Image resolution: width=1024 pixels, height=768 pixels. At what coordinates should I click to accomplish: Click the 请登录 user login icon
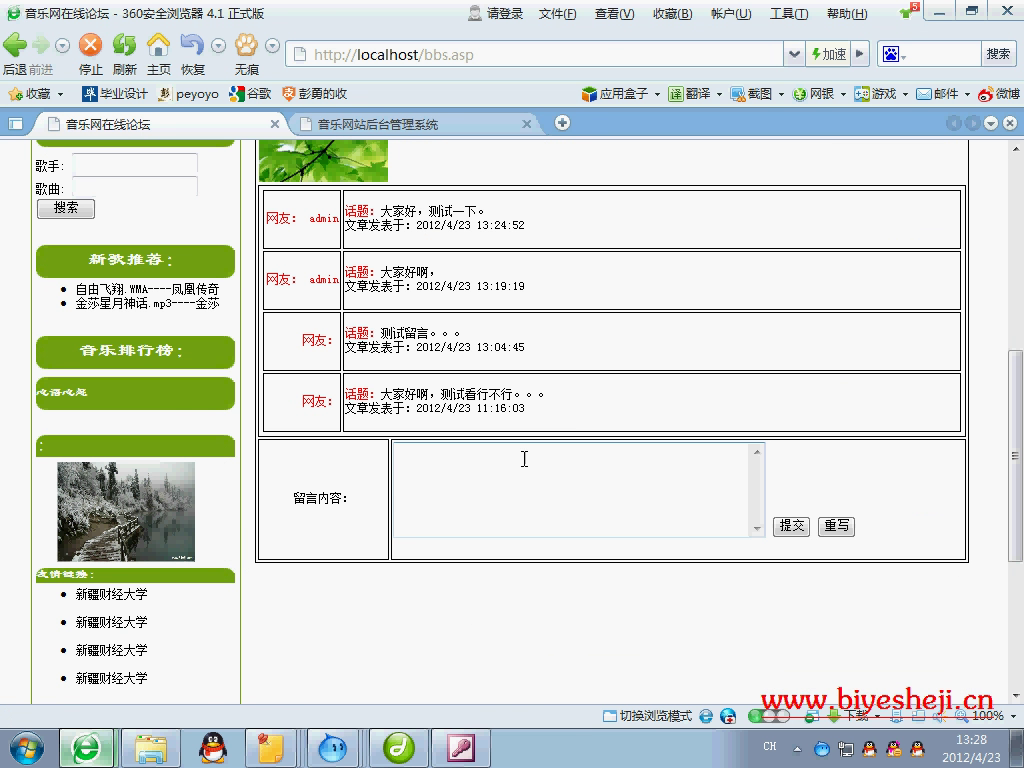(475, 13)
